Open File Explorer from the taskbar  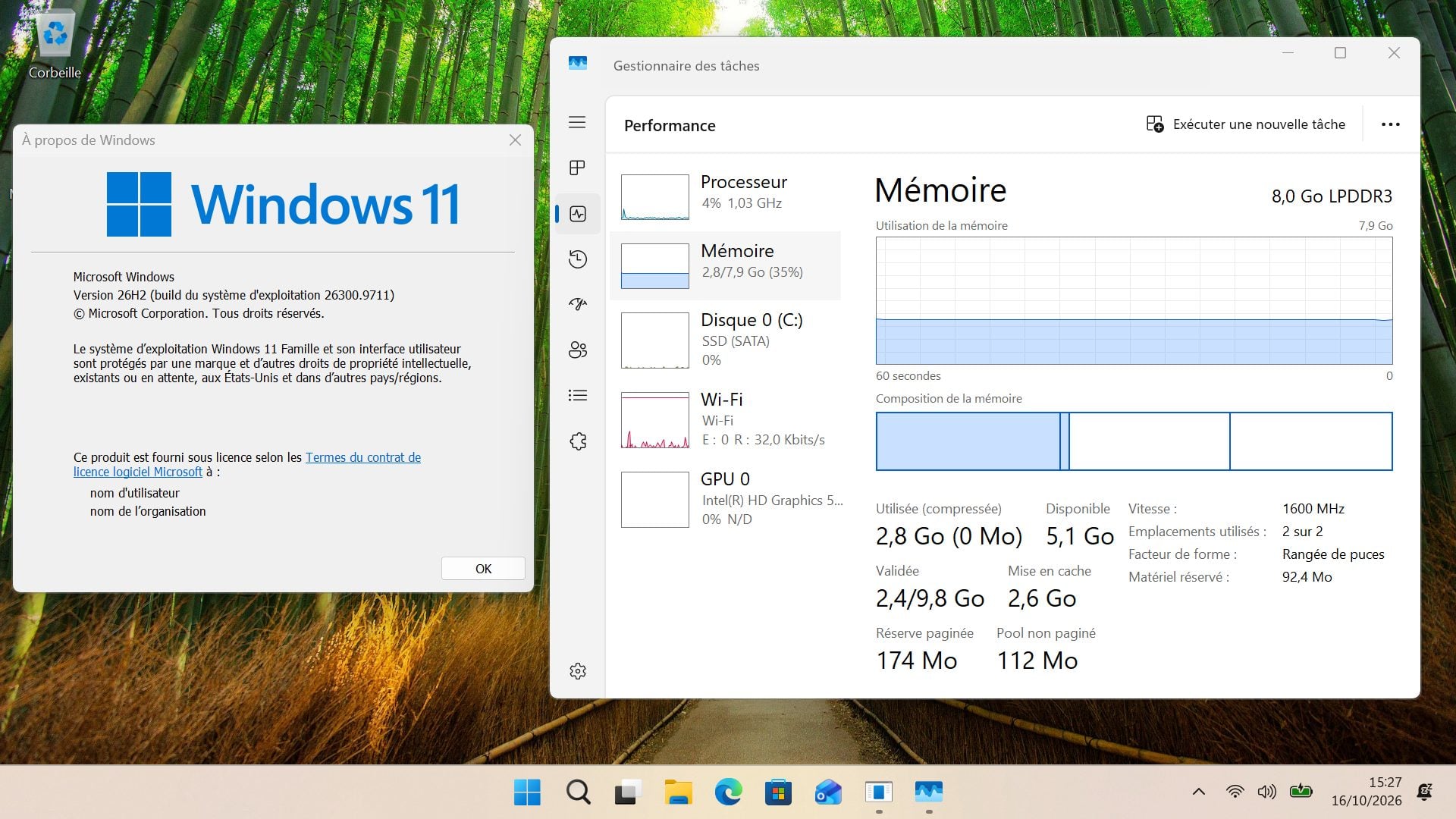[x=678, y=792]
